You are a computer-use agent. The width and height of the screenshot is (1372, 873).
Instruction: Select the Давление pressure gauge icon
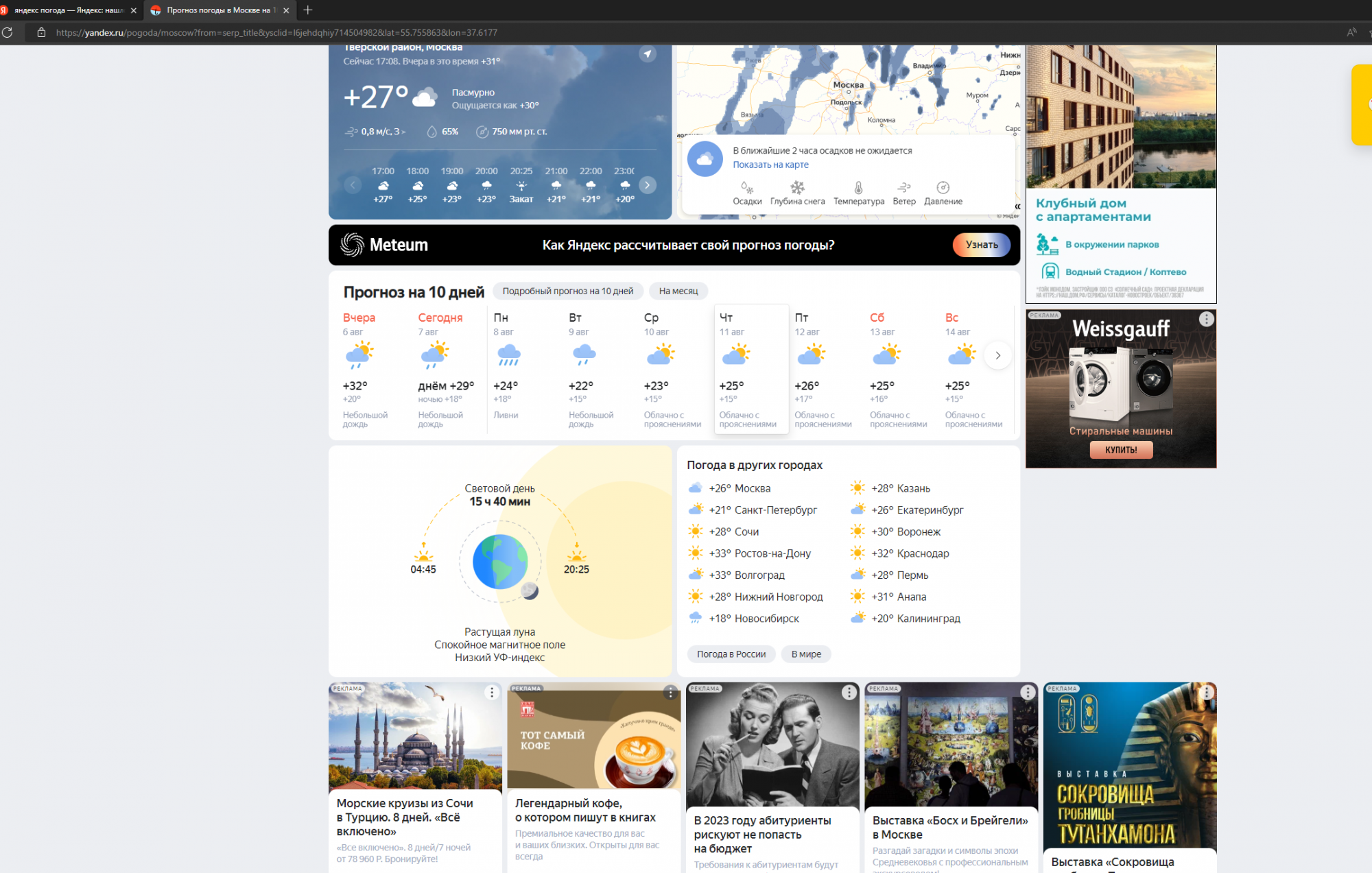[943, 188]
